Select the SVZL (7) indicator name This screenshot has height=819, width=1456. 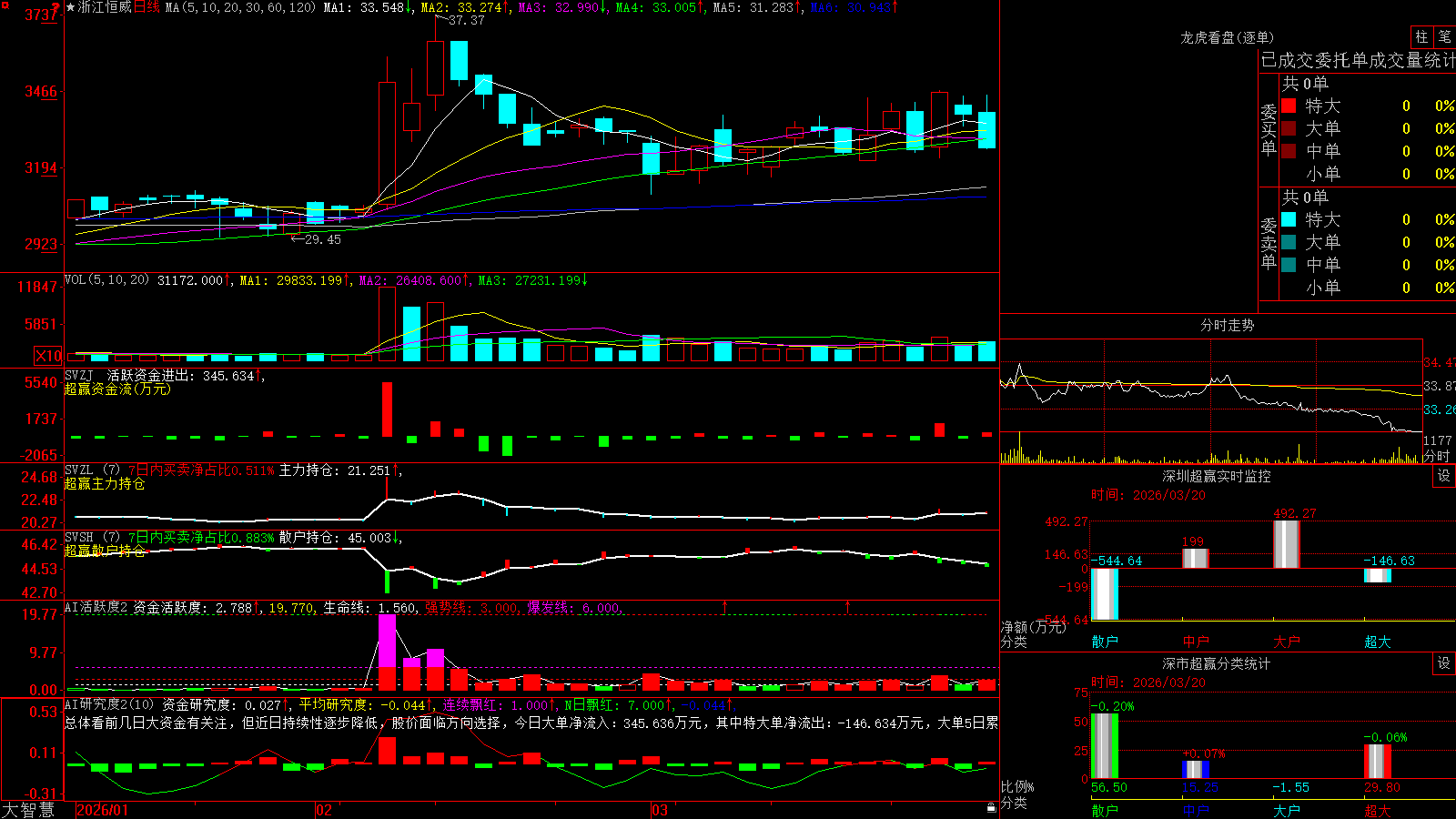92,470
